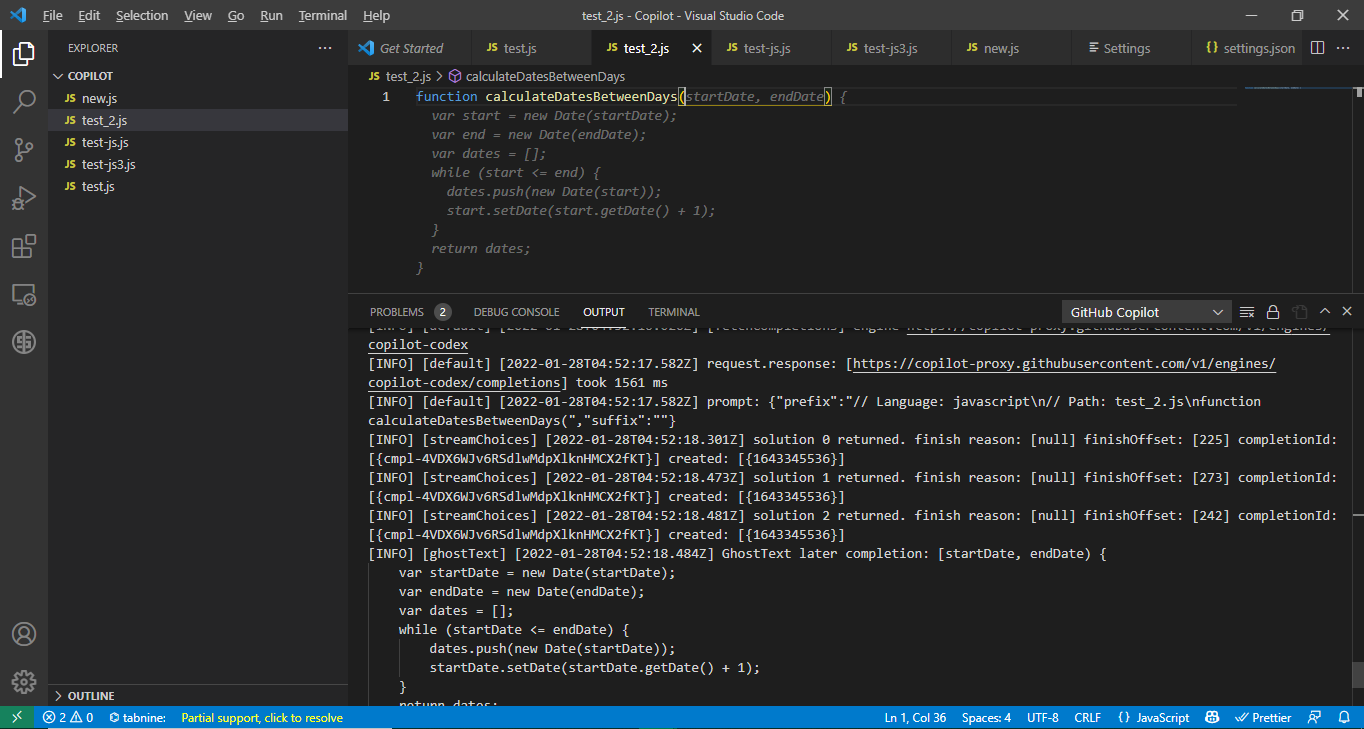The width and height of the screenshot is (1364, 729).
Task: Open the Selection menu
Action: 142,16
